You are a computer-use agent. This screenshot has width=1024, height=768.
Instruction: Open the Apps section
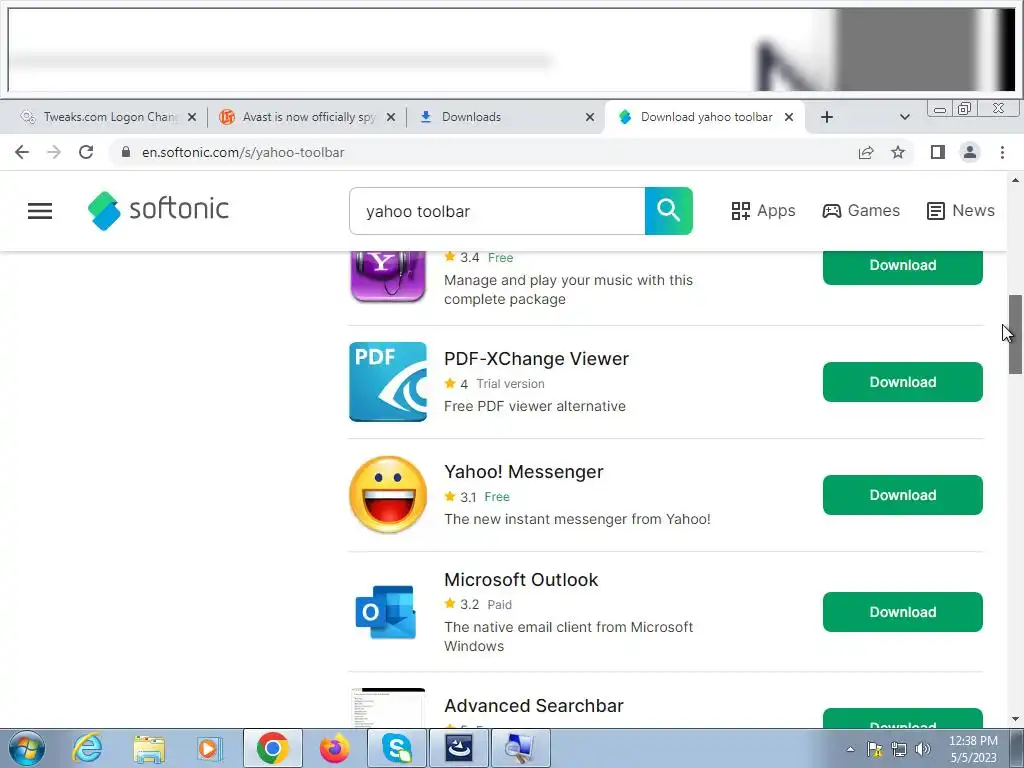coord(763,211)
